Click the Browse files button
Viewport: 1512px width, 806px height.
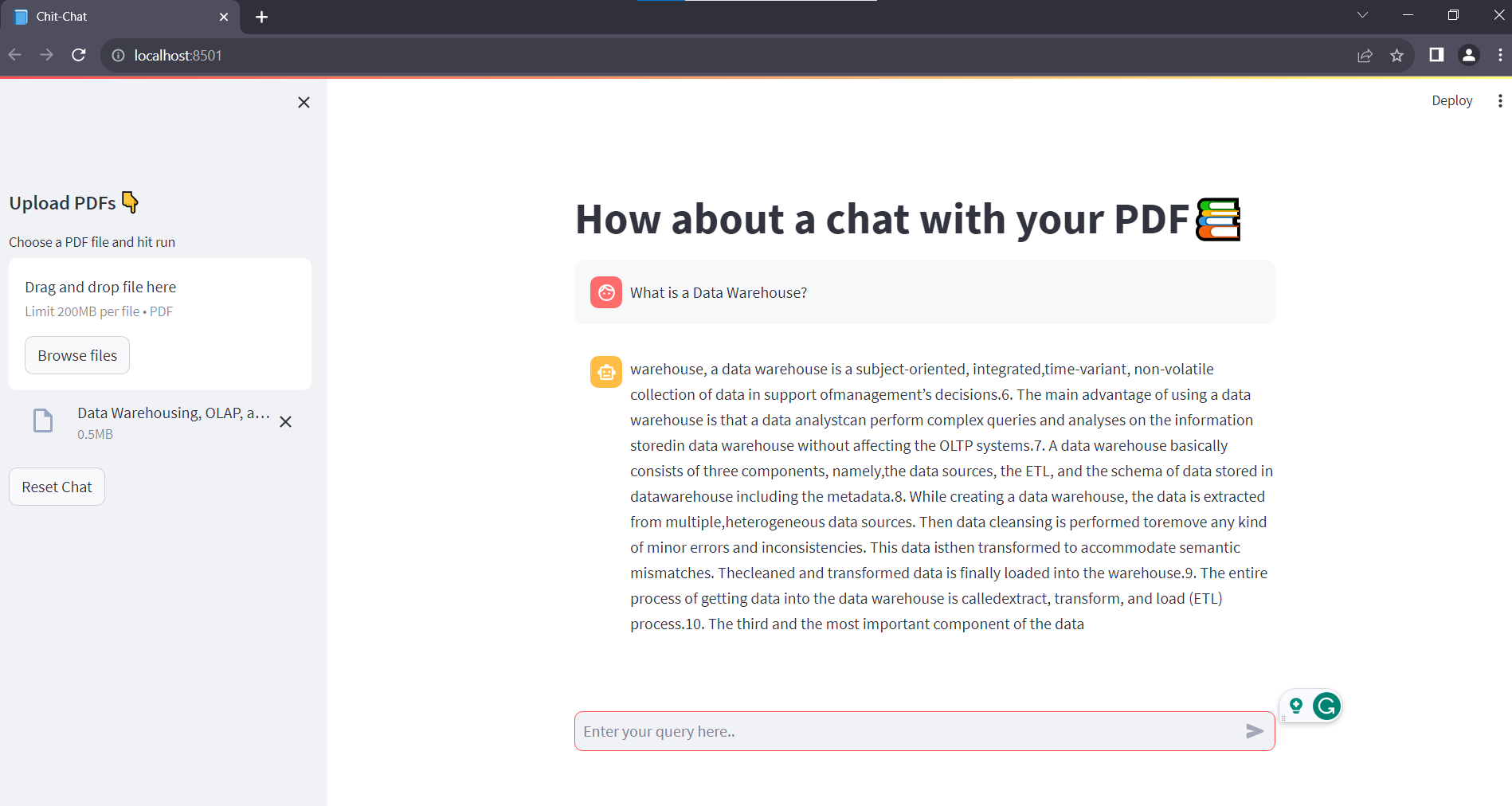pyautogui.click(x=76, y=355)
